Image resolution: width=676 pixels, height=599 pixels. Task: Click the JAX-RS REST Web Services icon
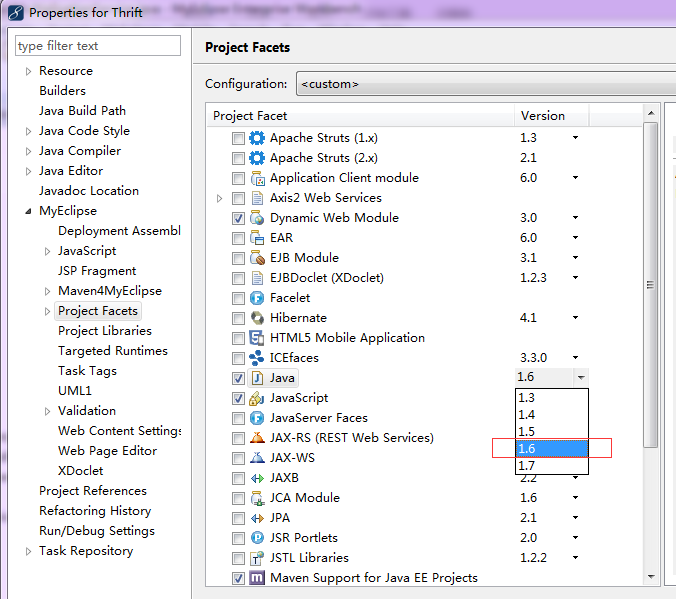pos(257,438)
